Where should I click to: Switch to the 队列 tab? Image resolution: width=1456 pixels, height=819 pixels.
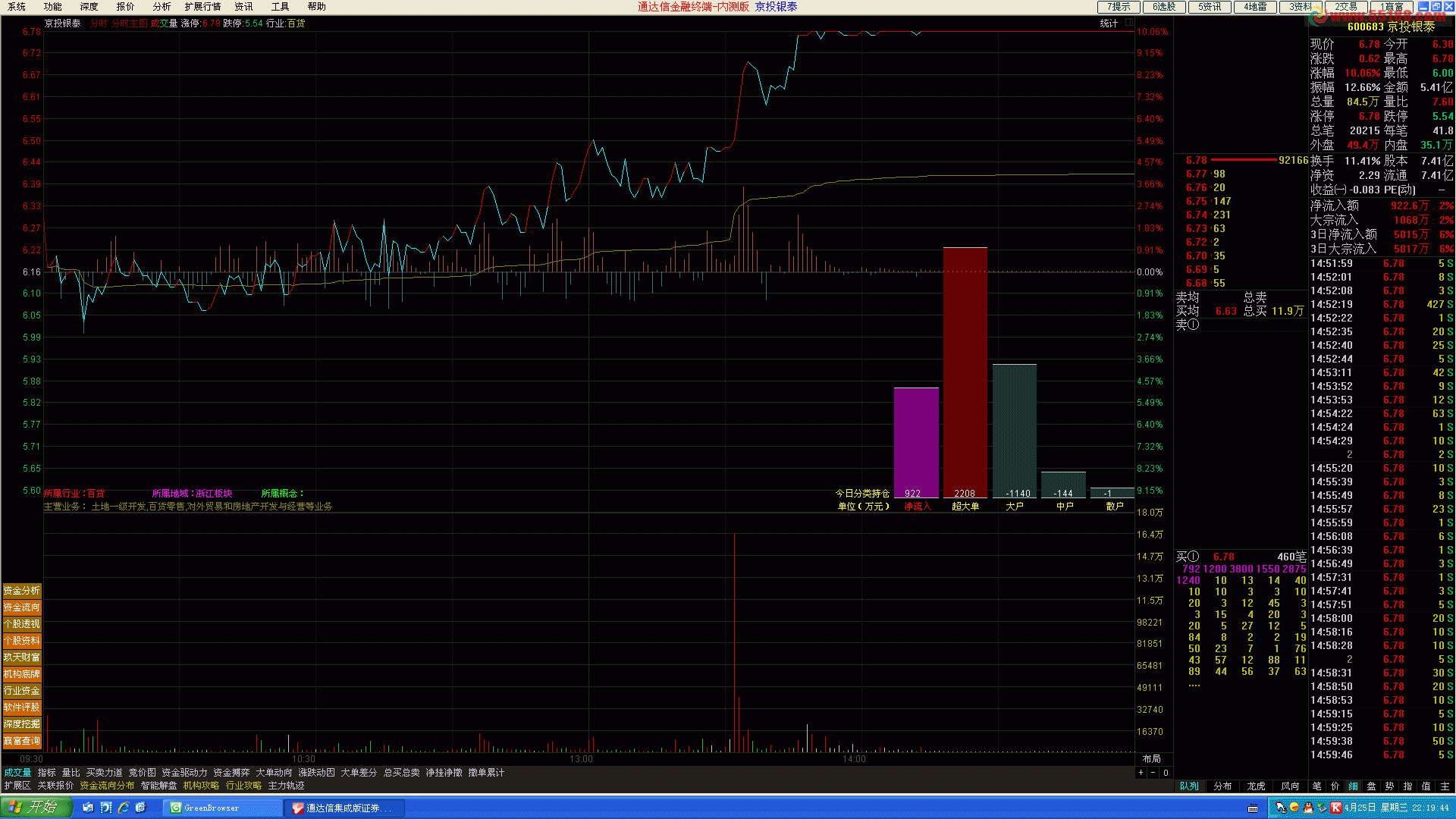click(1190, 786)
